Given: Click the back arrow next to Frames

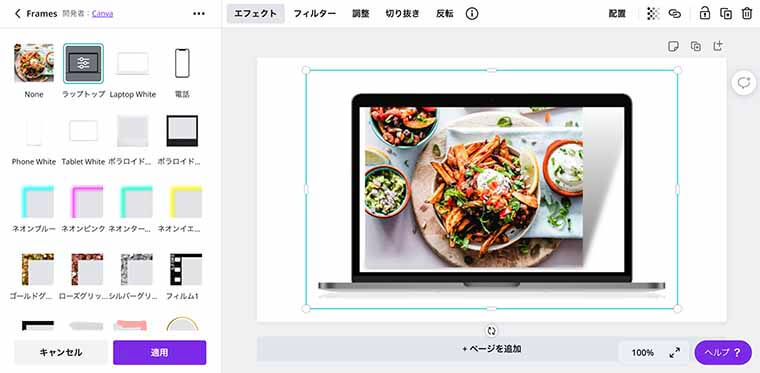Looking at the screenshot, I should (18, 14).
